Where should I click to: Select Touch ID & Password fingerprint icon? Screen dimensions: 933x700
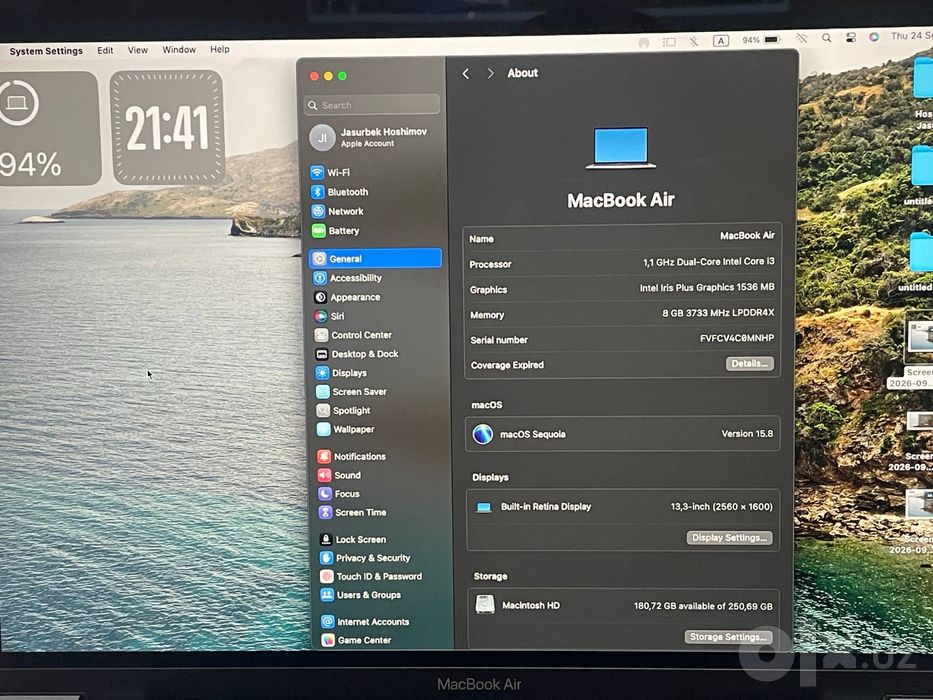point(327,576)
